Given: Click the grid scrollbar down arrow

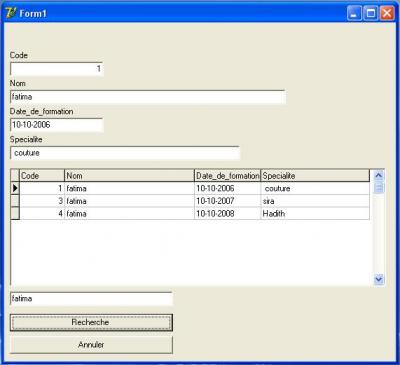Looking at the screenshot, I should click(379, 279).
